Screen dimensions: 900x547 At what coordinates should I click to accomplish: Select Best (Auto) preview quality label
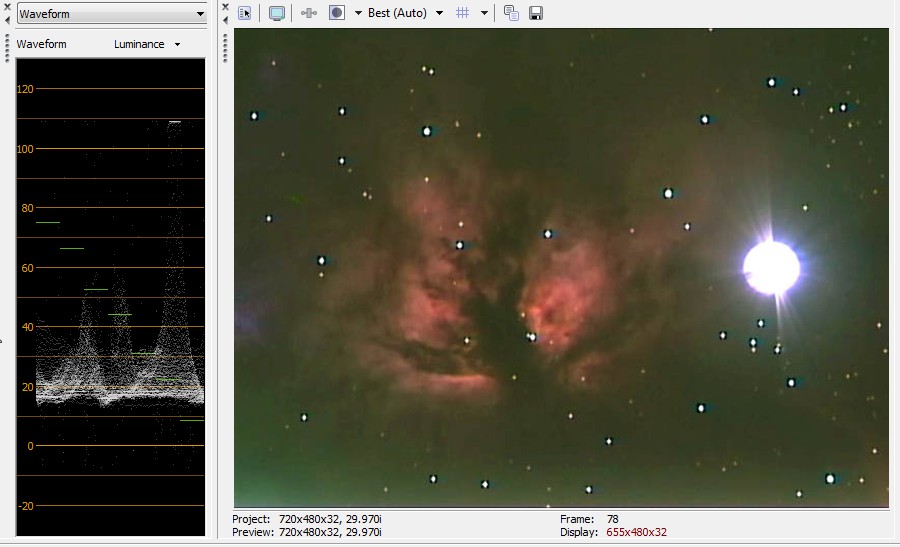(x=397, y=13)
